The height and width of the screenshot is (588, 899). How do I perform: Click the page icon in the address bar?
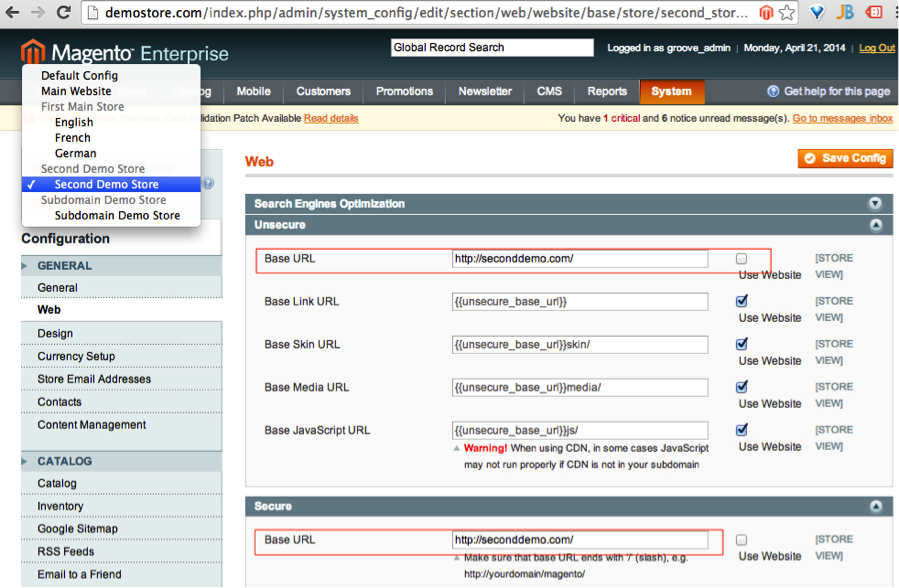93,13
